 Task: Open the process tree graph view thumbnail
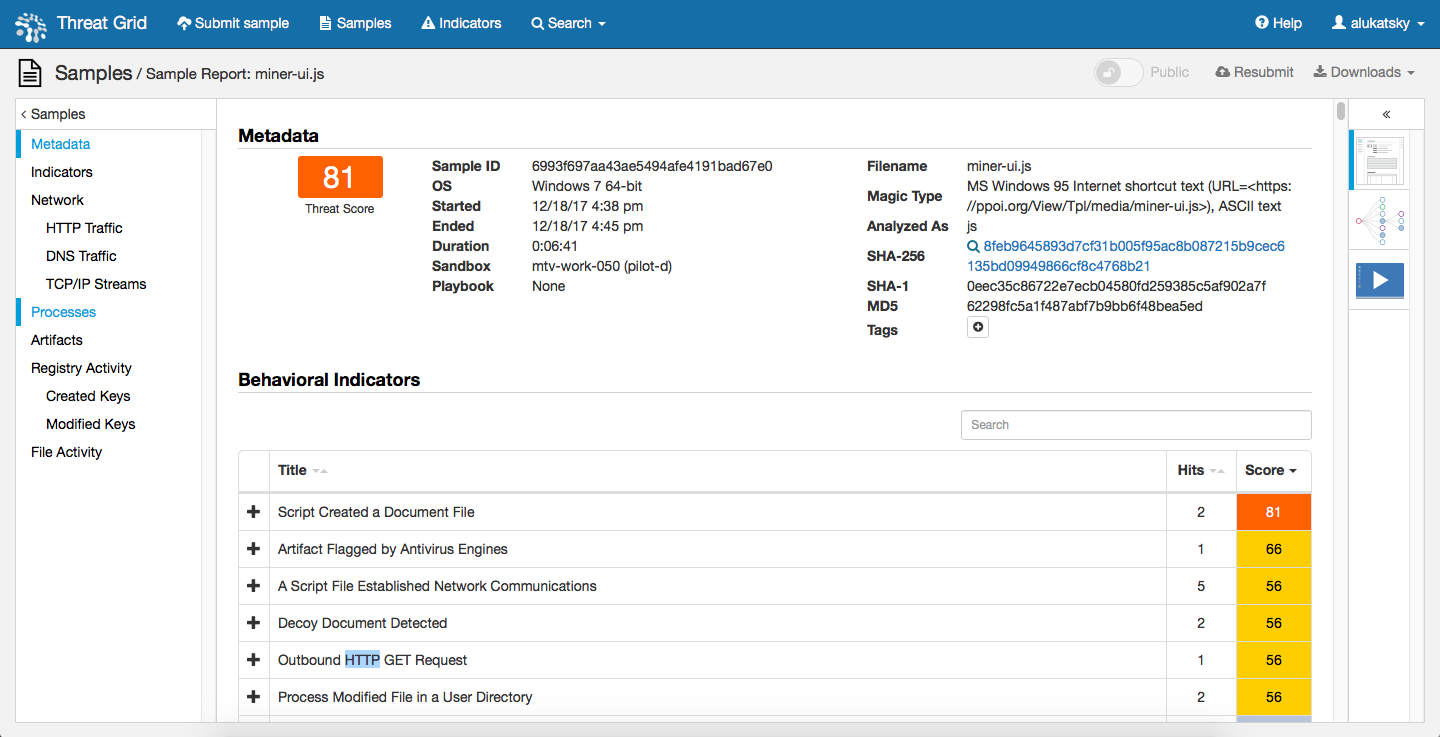point(1379,220)
